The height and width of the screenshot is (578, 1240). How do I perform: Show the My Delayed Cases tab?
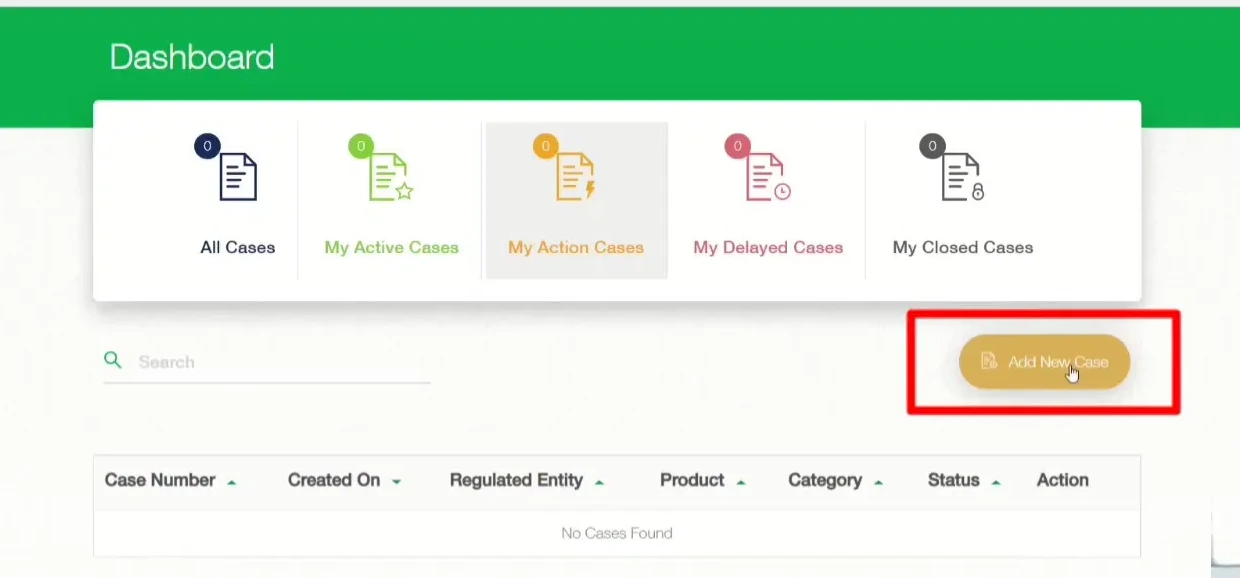click(x=768, y=200)
